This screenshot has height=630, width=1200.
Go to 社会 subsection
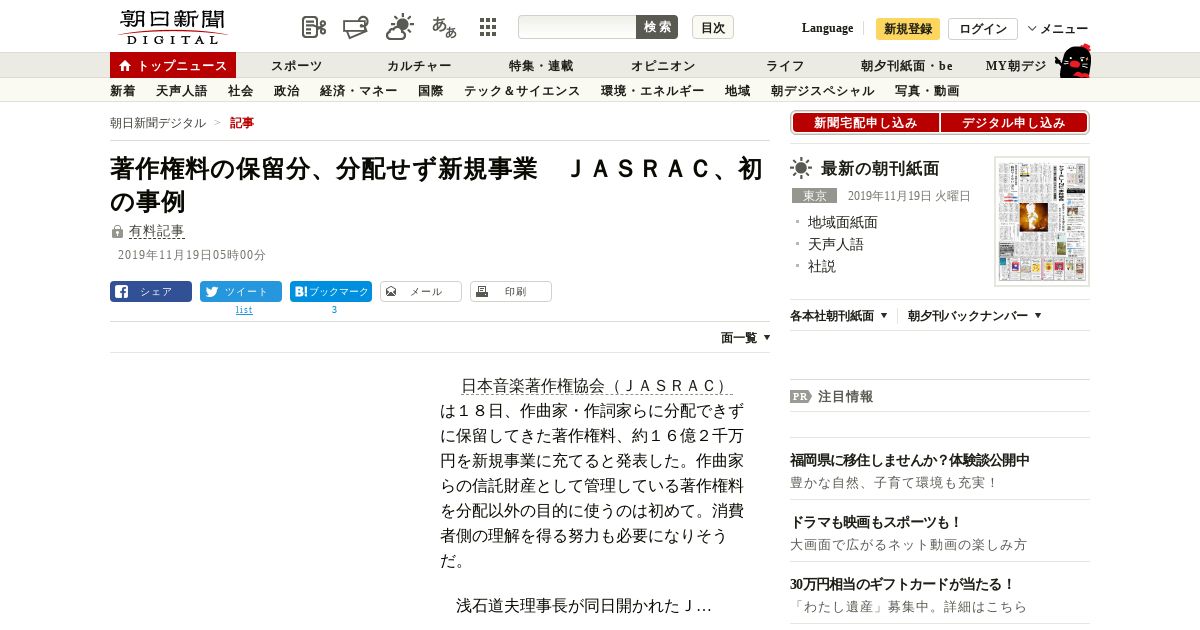tap(240, 91)
